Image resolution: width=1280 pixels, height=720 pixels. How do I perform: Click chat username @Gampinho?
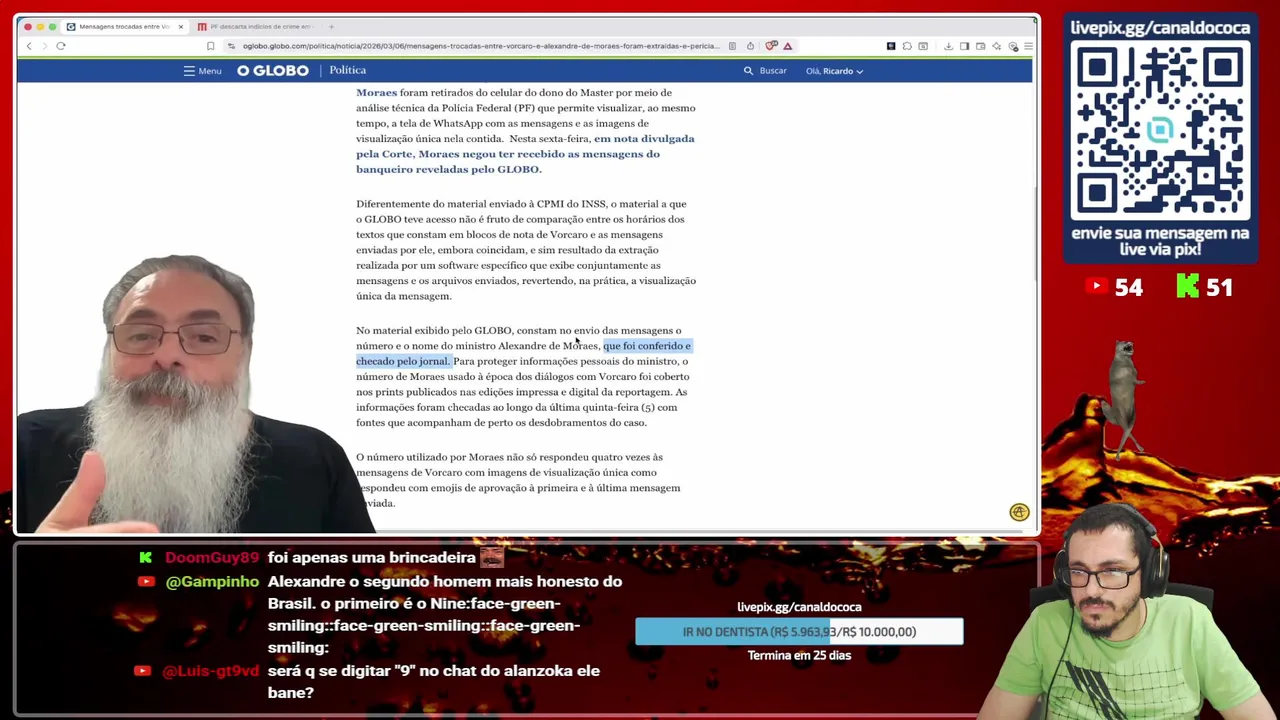coord(212,582)
